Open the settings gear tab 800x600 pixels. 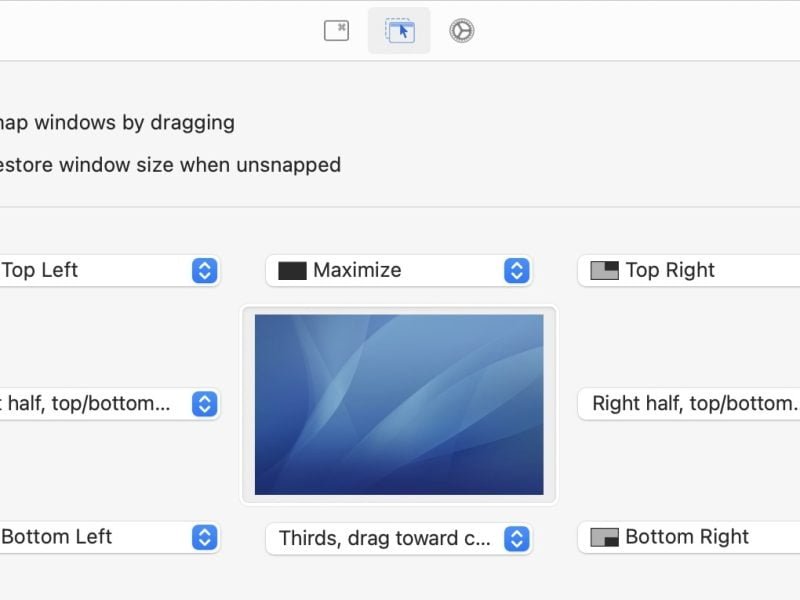[461, 31]
